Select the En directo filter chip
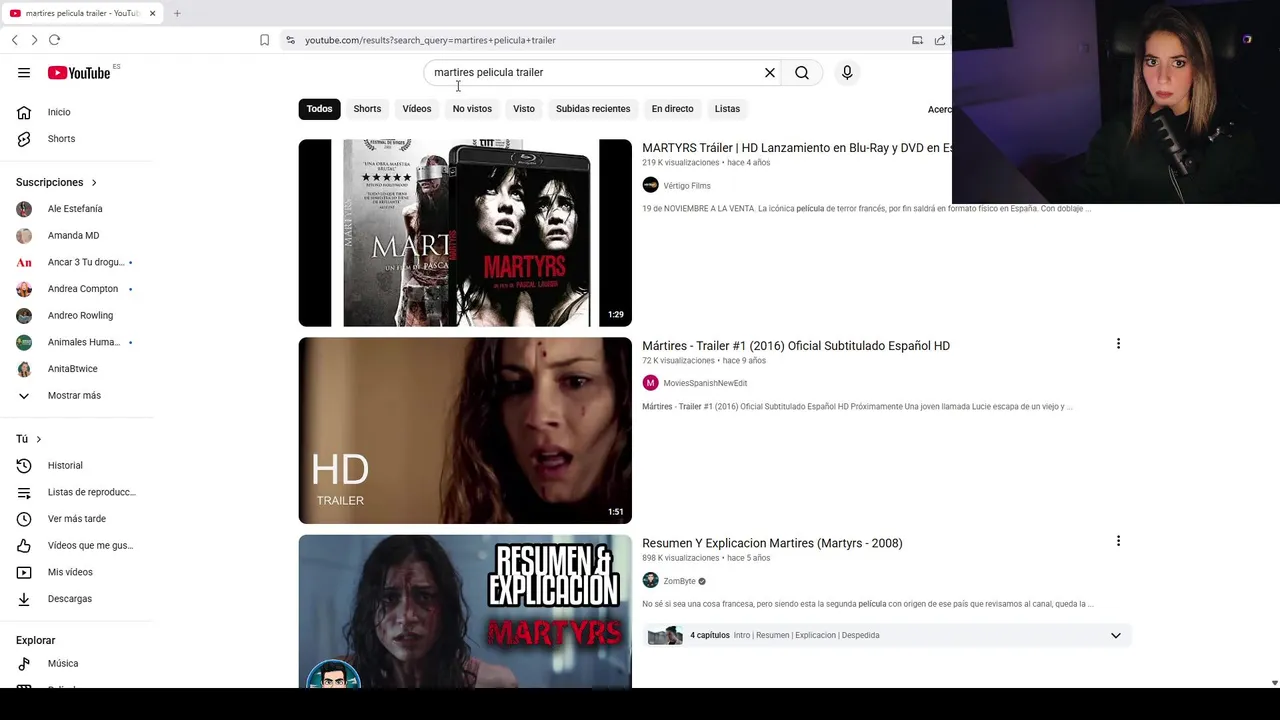 pos(672,109)
